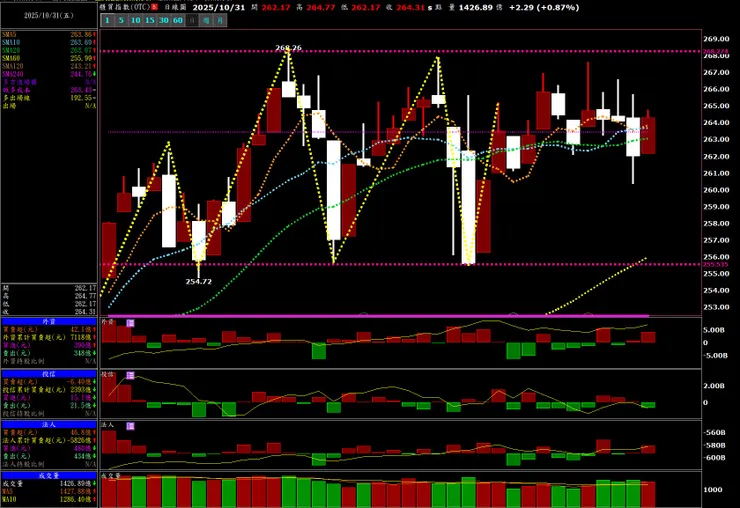Select the monthly (月) chart tab
The width and height of the screenshot is (740, 508).
[x=220, y=20]
